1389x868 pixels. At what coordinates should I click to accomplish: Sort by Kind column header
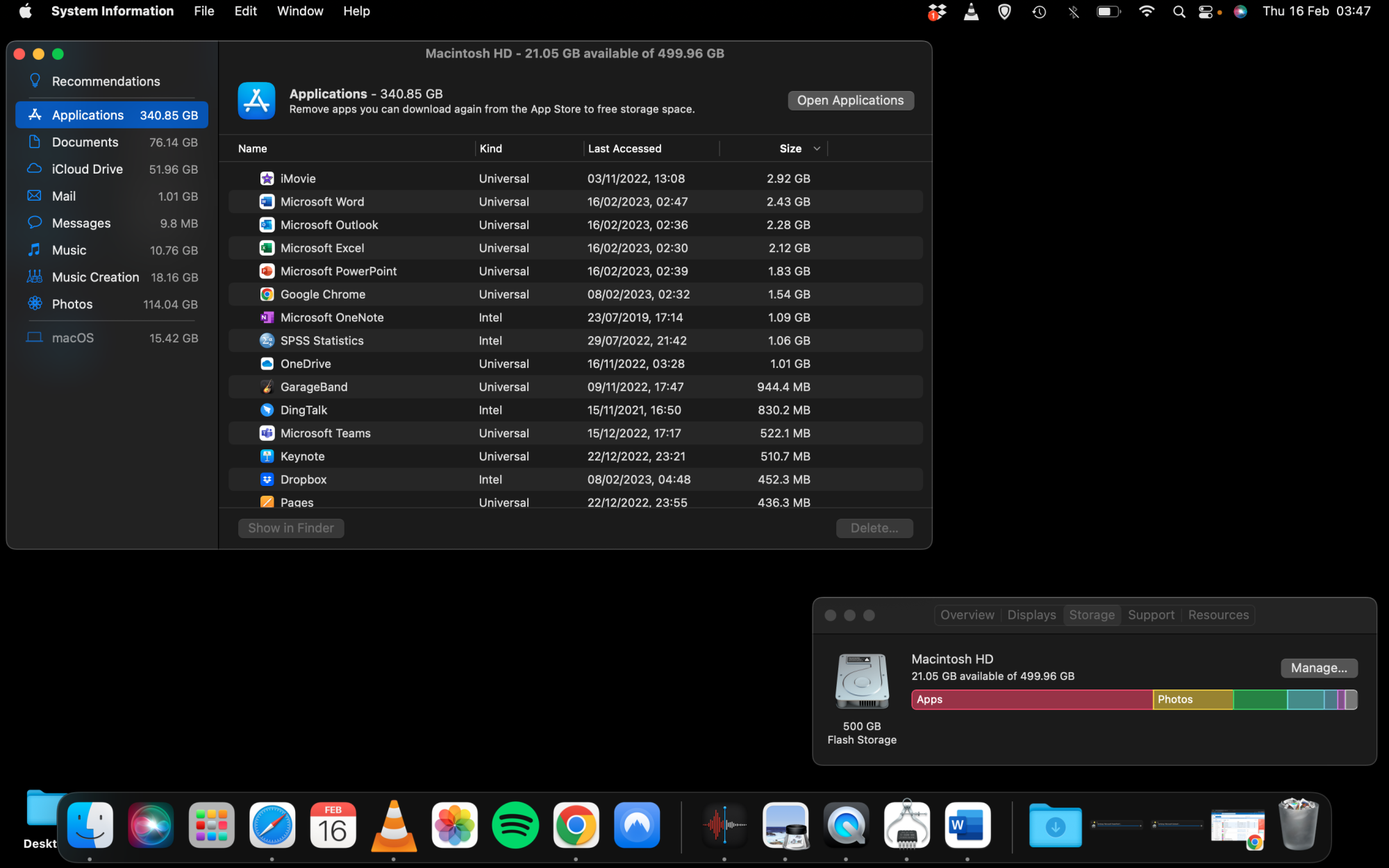click(x=490, y=149)
